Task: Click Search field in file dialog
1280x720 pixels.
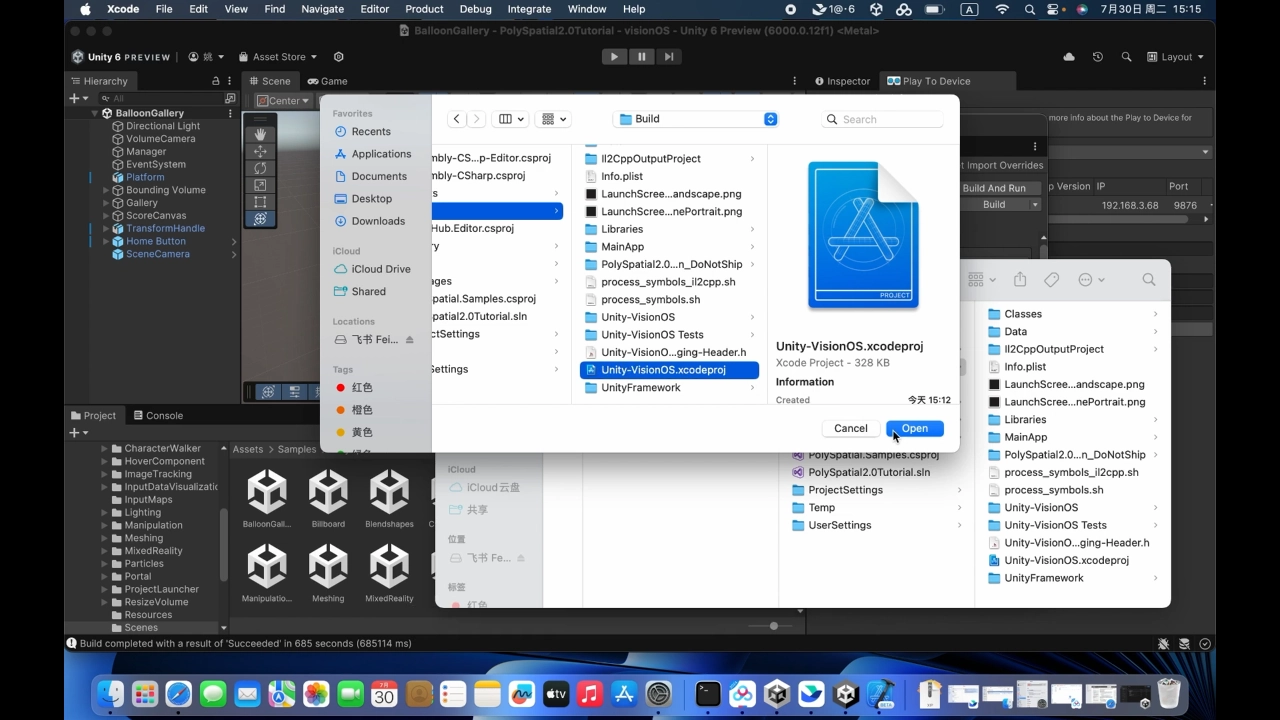Action: click(882, 119)
